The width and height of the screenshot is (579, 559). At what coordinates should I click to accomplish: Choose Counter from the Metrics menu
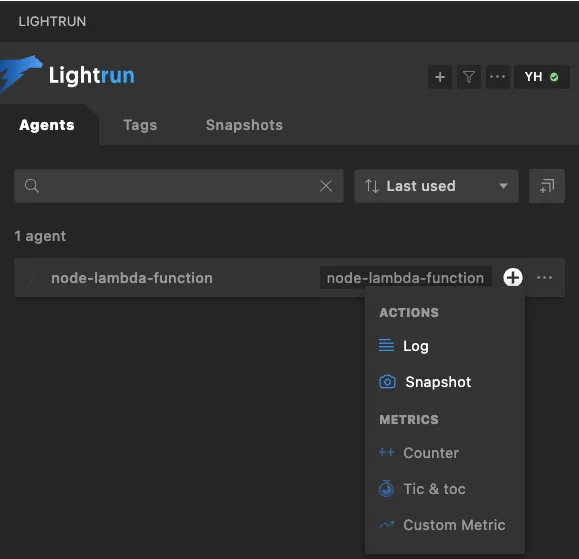click(x=444, y=453)
